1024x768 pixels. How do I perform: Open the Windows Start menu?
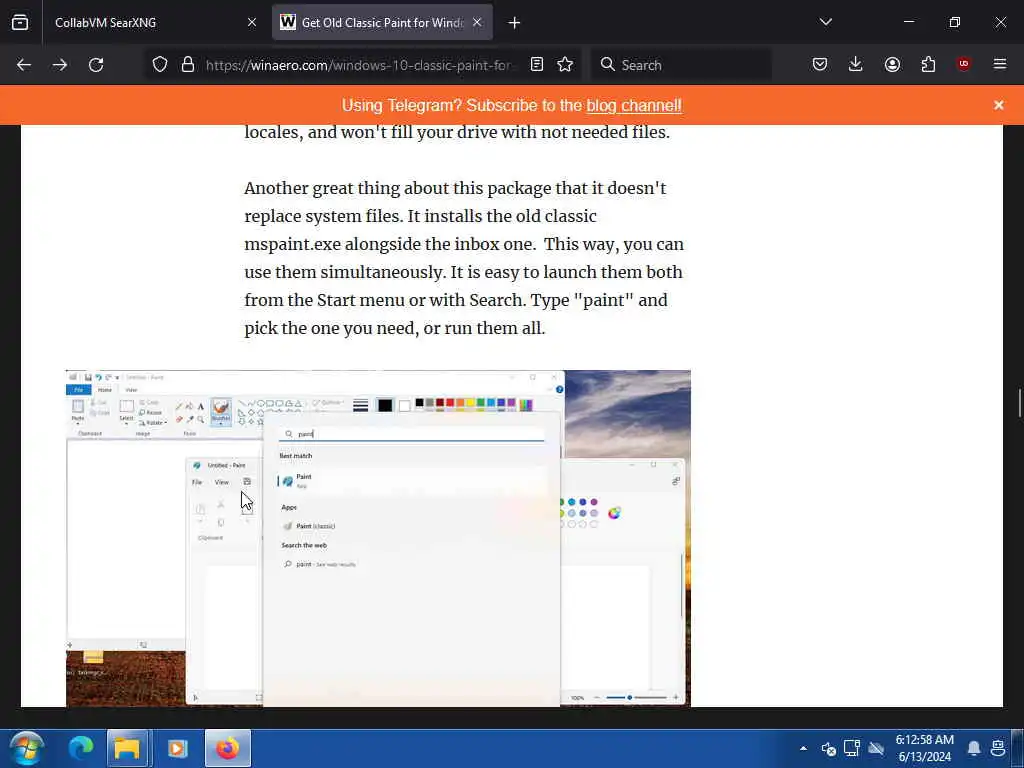pyautogui.click(x=26, y=748)
